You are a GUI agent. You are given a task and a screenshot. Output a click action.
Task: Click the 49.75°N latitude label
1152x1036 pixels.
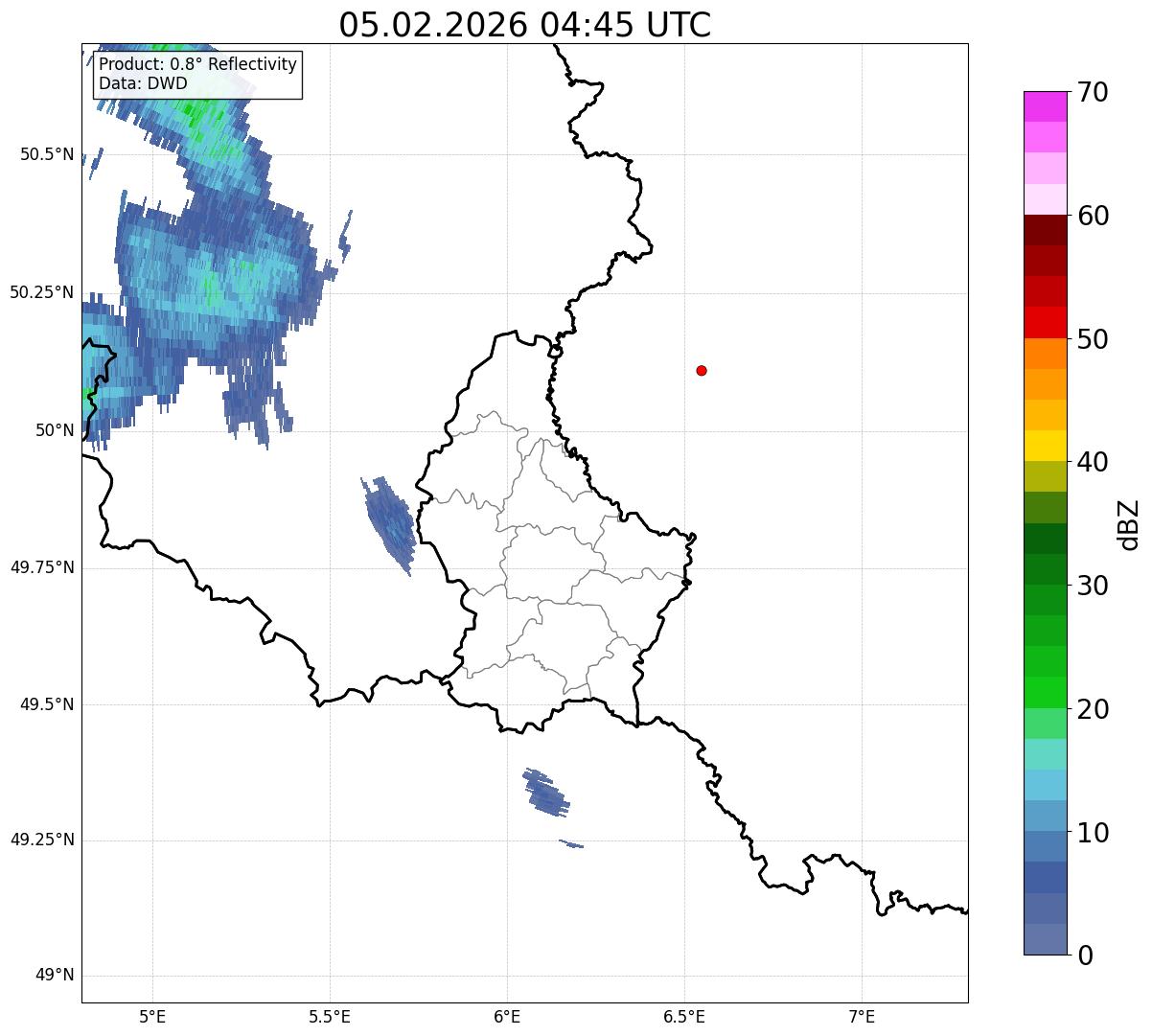pos(42,567)
